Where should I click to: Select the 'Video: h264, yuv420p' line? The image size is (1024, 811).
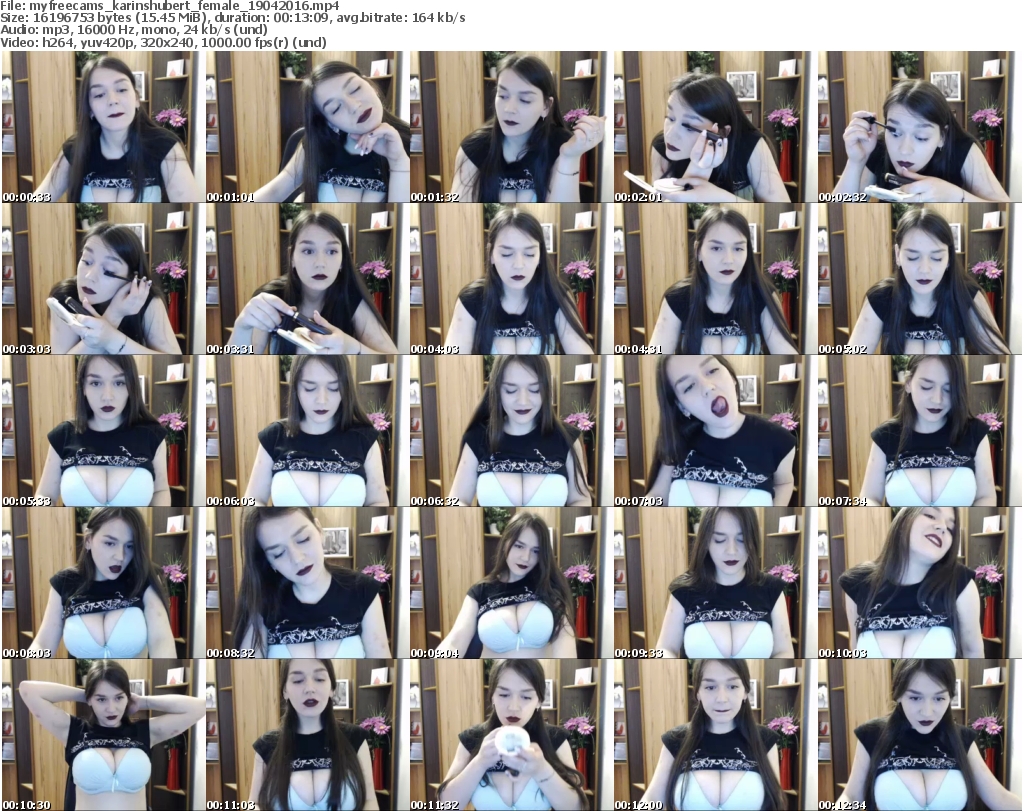(163, 42)
